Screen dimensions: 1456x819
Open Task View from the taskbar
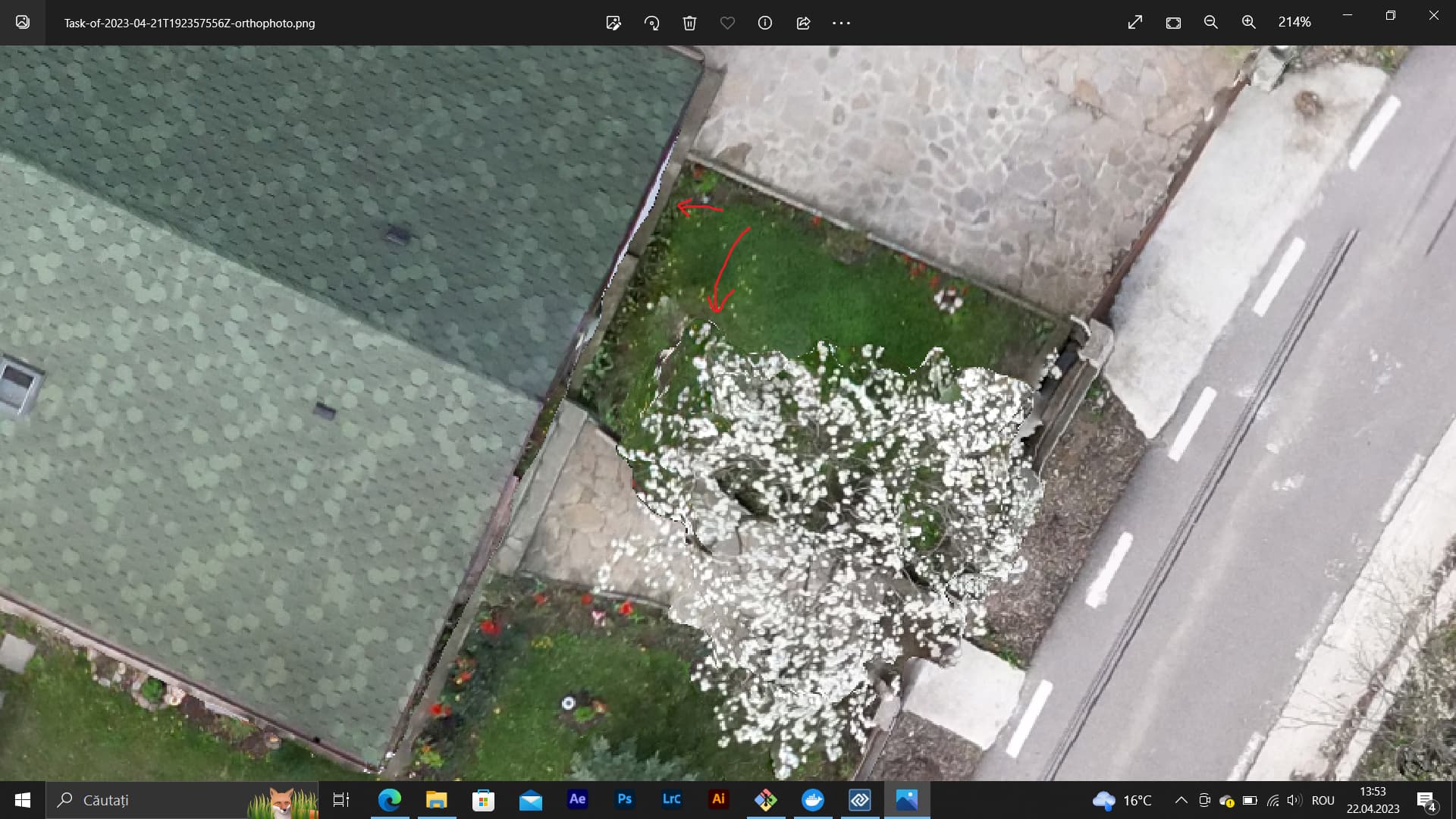[340, 799]
